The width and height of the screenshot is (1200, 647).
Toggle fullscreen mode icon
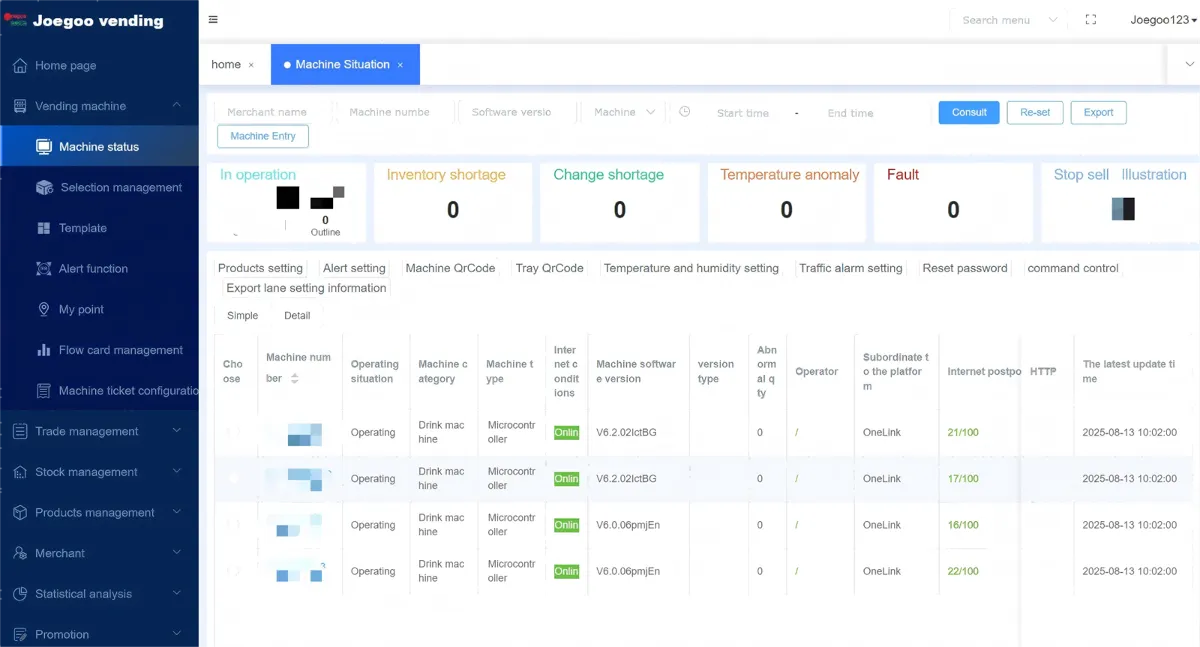pyautogui.click(x=1090, y=20)
